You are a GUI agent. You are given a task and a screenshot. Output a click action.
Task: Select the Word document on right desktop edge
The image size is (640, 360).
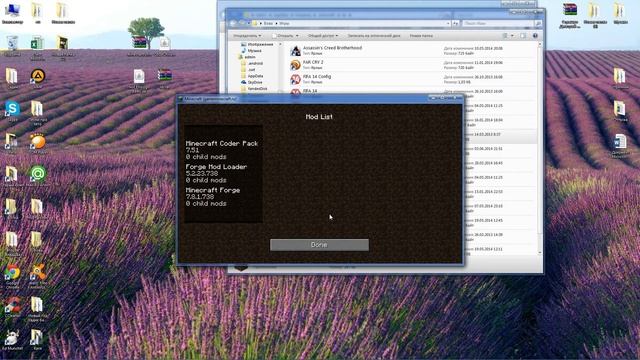(x=620, y=145)
